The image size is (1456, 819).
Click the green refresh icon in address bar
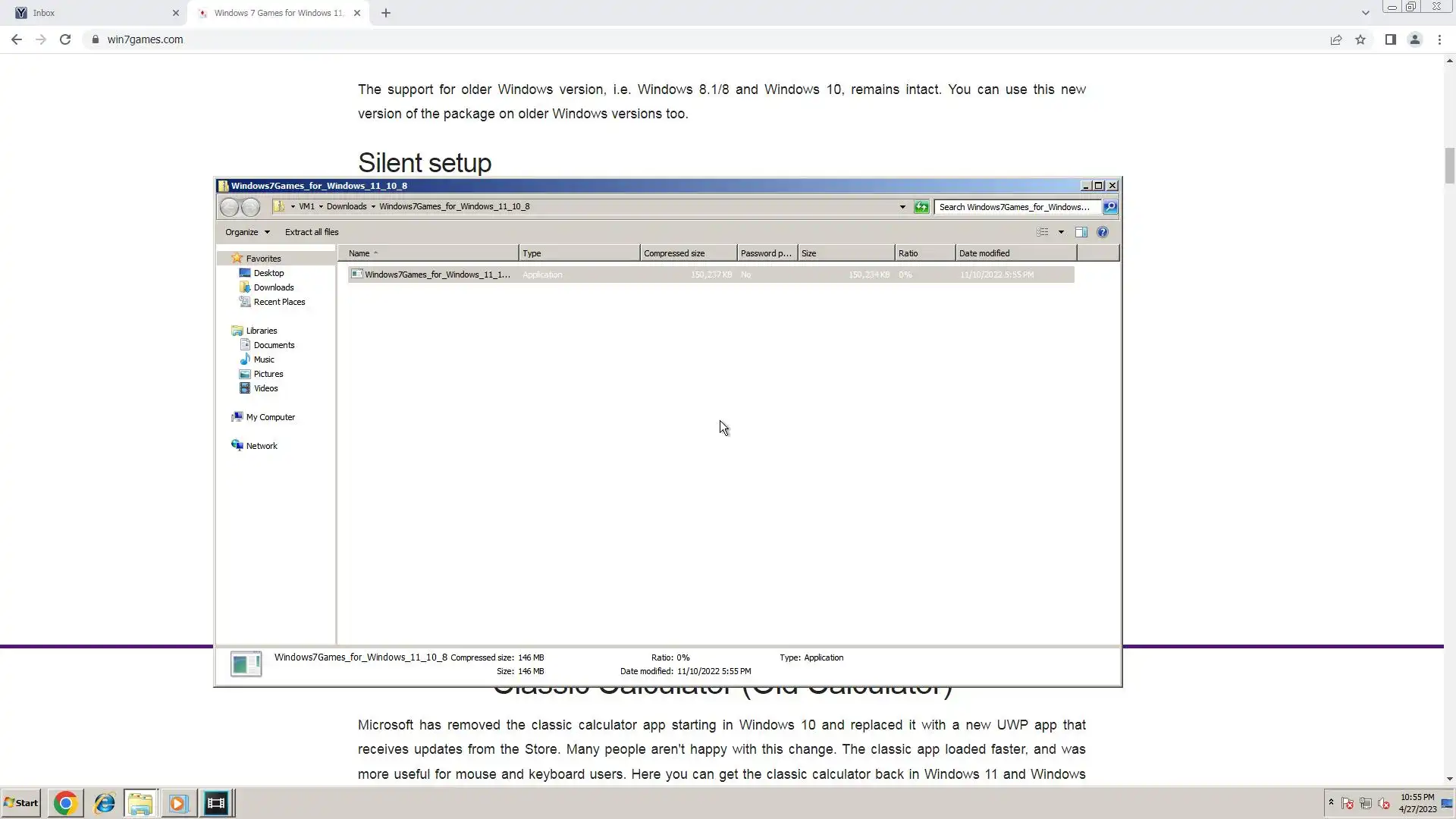point(921,206)
